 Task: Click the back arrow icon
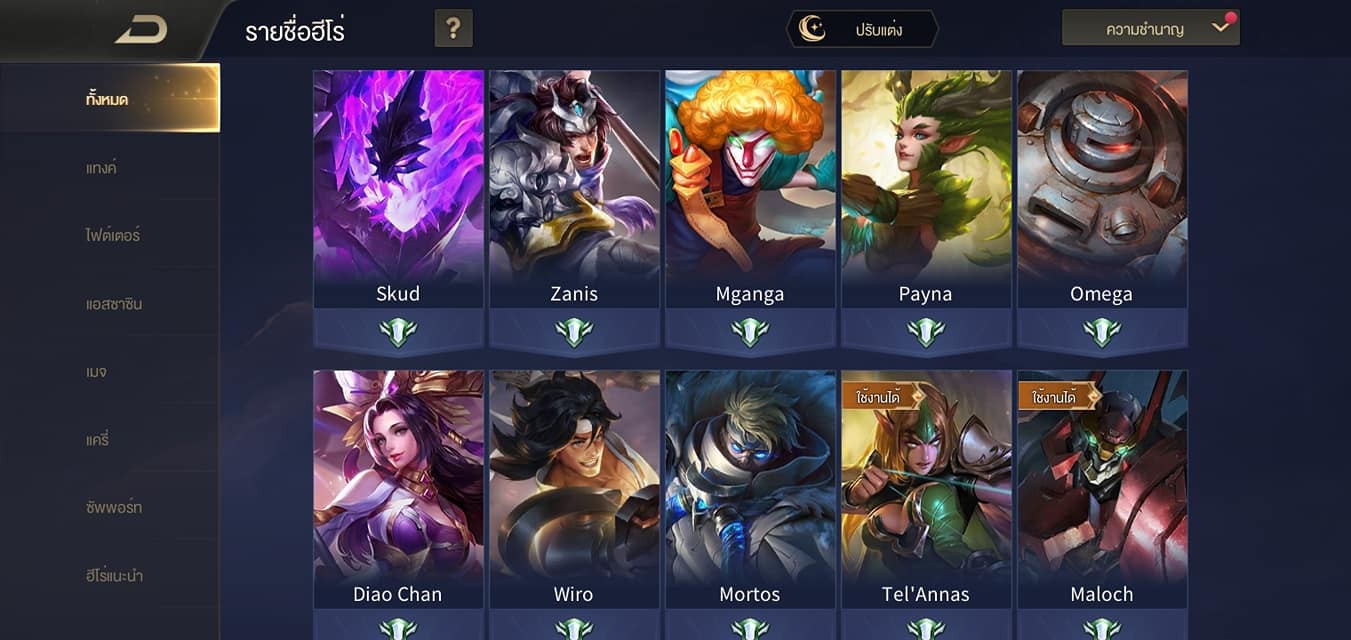(x=141, y=30)
